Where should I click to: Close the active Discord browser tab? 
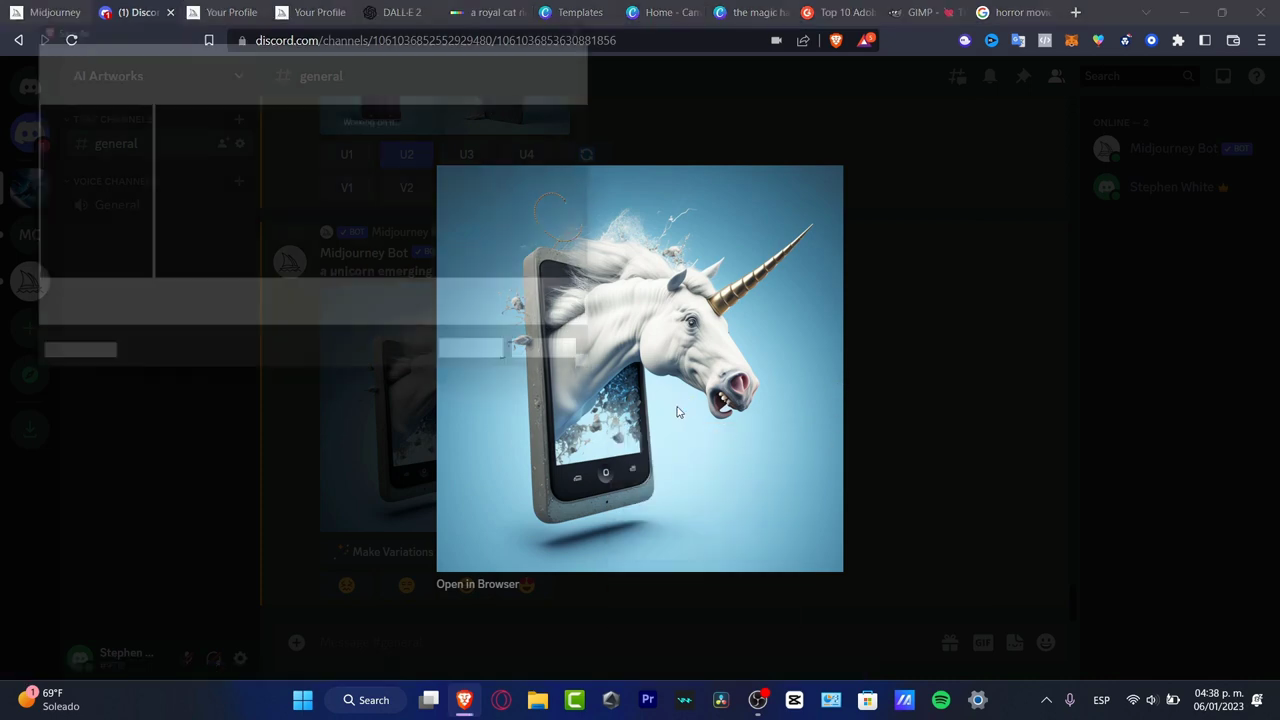pos(170,12)
